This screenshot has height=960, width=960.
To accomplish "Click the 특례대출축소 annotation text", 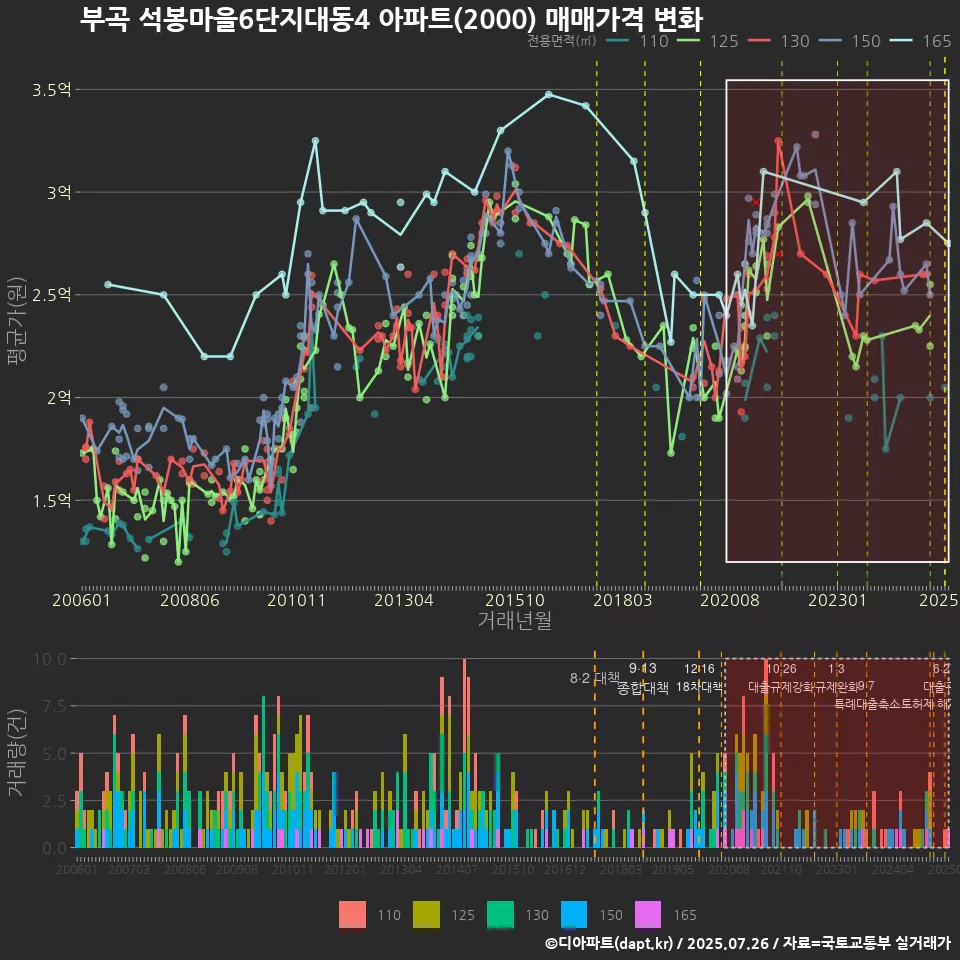I will 868,704.
